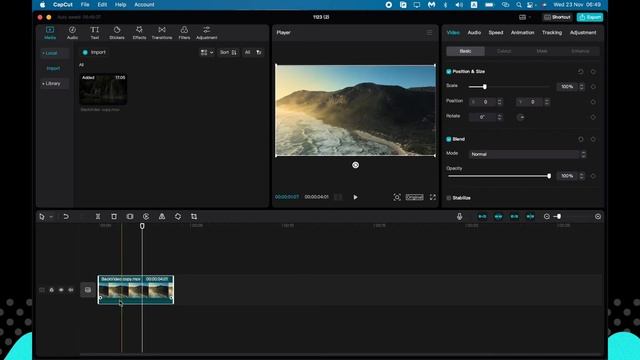Select the Basic sub-tab

(465, 51)
